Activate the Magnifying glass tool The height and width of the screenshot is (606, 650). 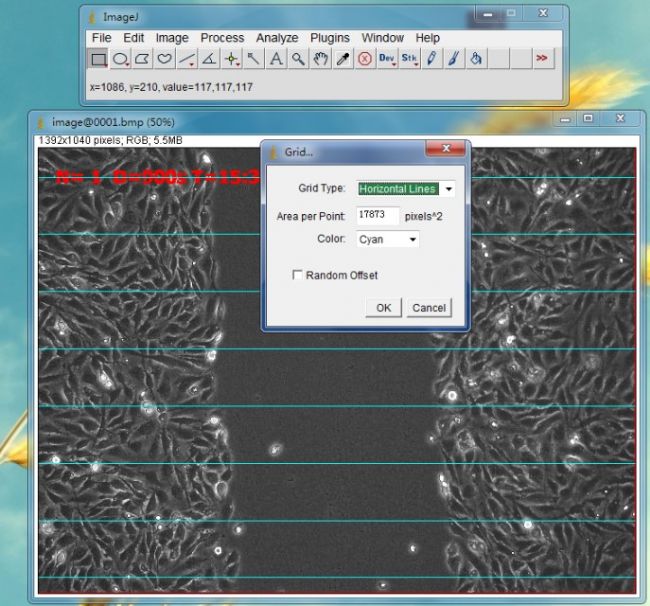[298, 59]
